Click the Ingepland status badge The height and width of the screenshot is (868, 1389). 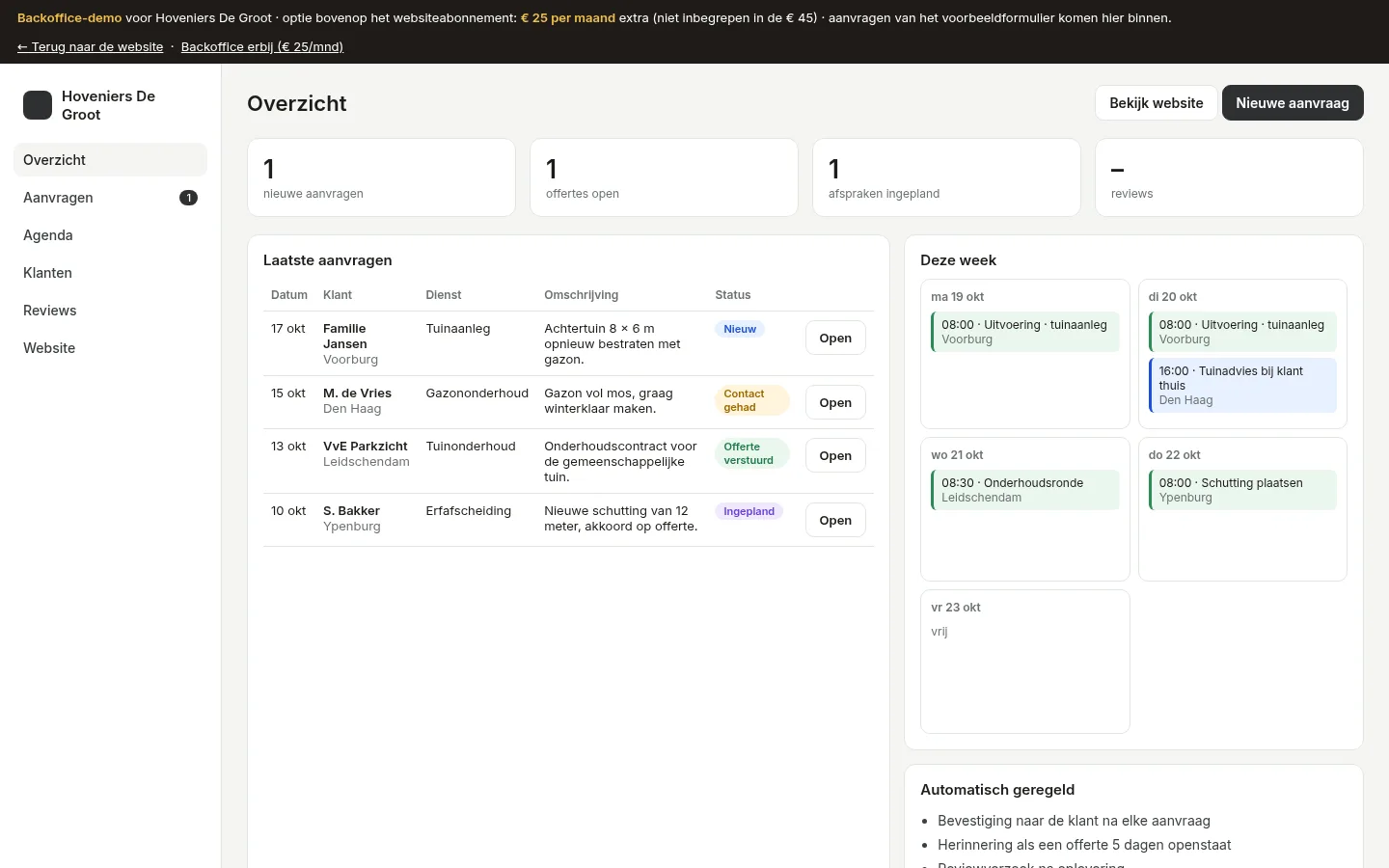[x=749, y=511]
